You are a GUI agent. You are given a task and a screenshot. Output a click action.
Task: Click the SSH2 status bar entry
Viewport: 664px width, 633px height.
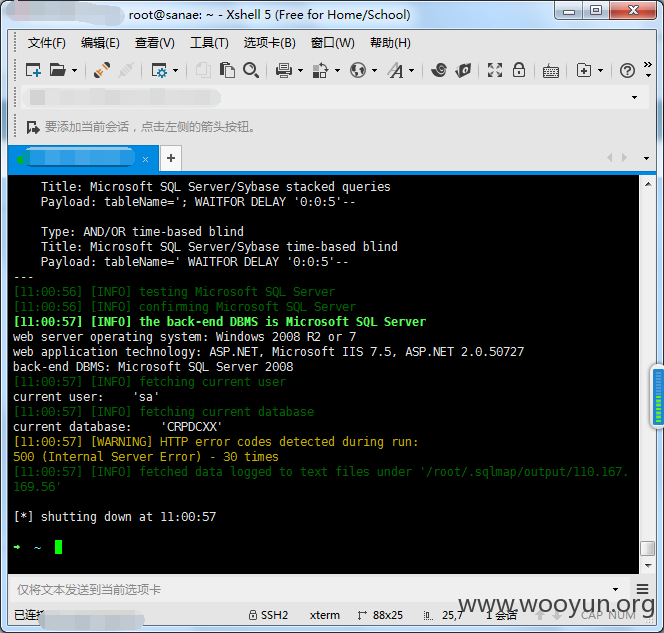pos(268,615)
